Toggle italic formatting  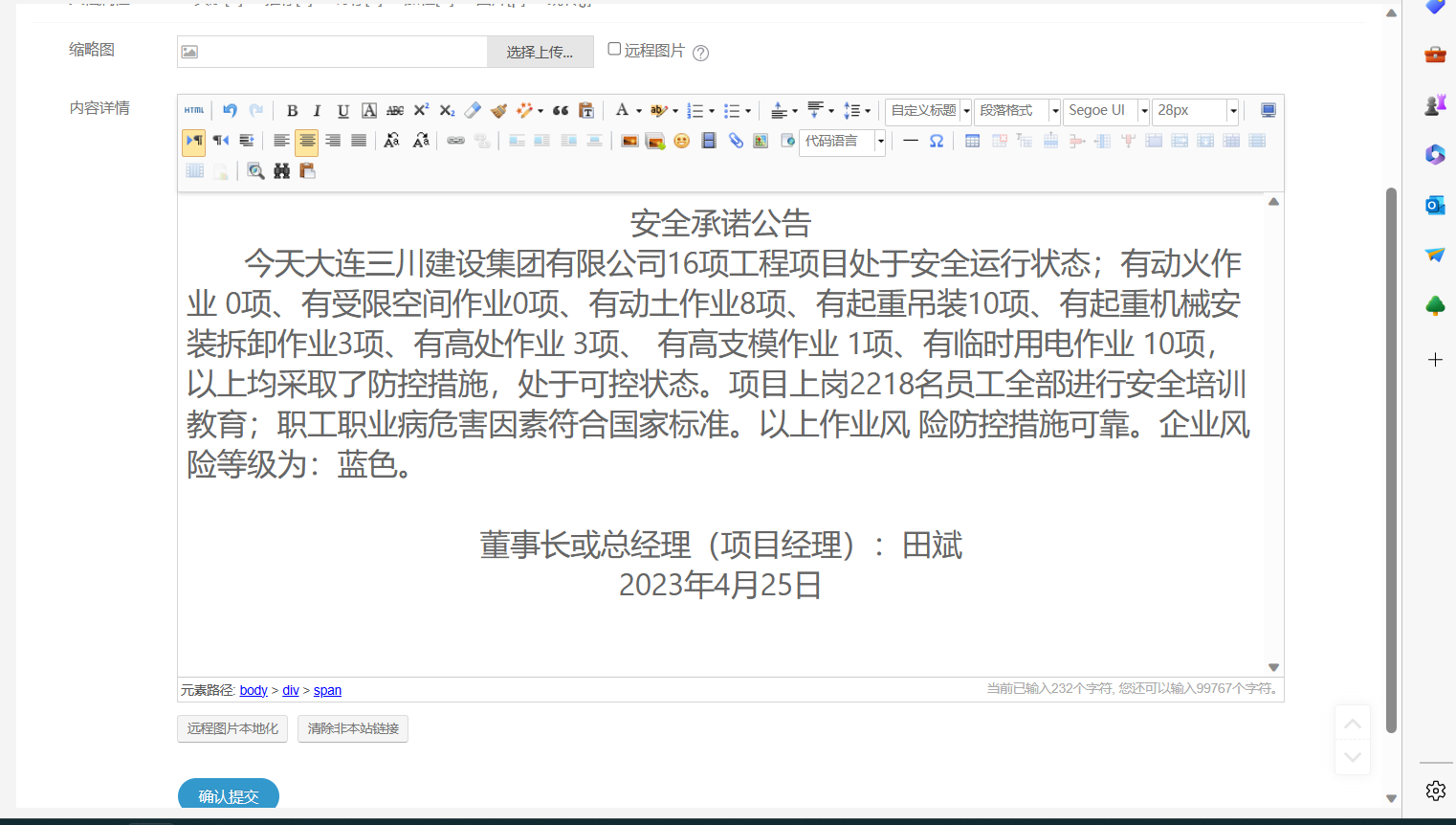click(318, 111)
